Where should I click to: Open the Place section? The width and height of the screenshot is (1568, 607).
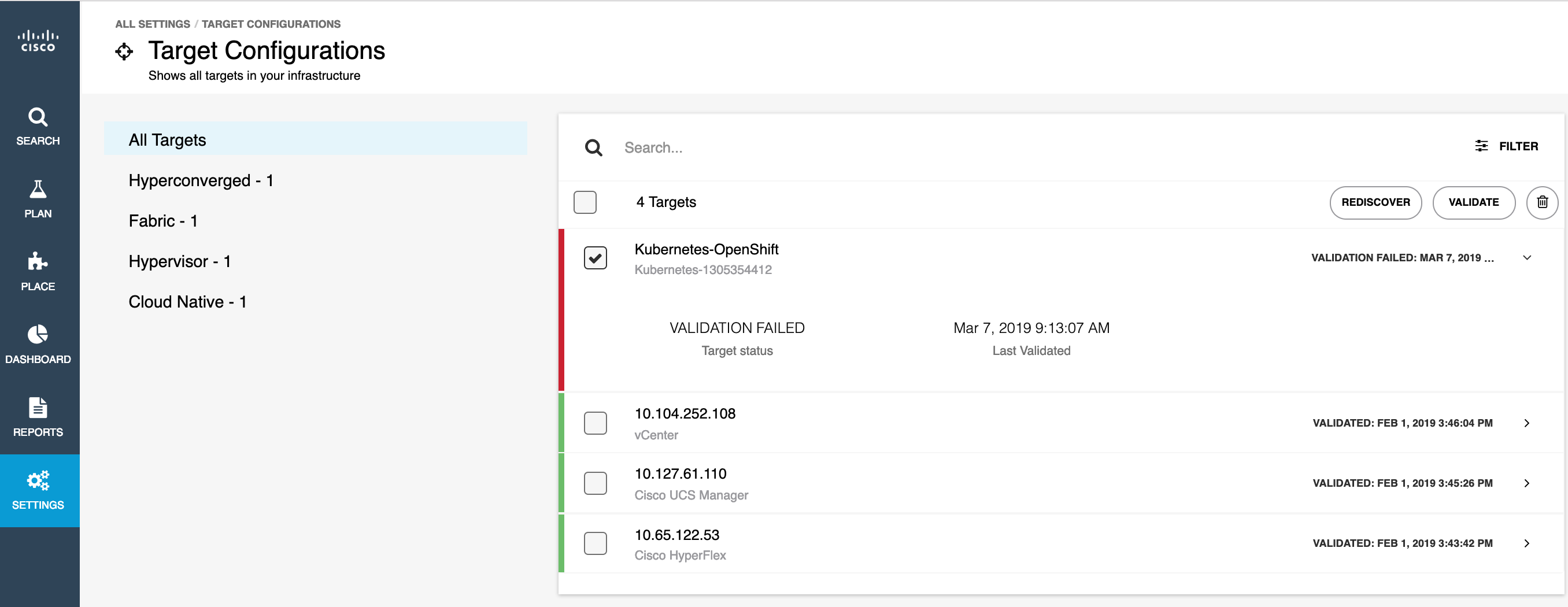point(38,272)
